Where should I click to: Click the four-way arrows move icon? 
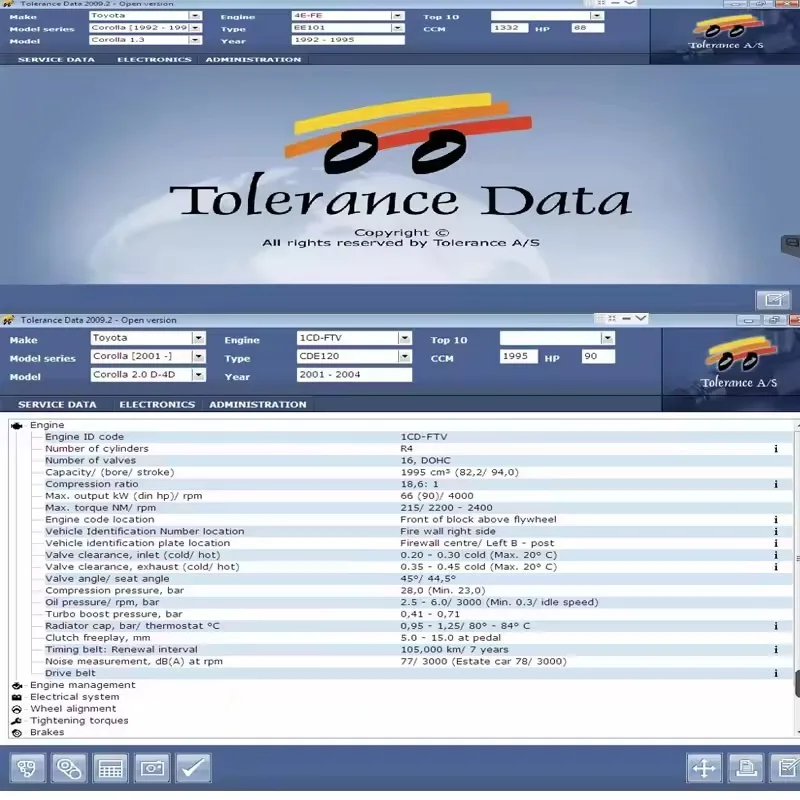[x=704, y=767]
